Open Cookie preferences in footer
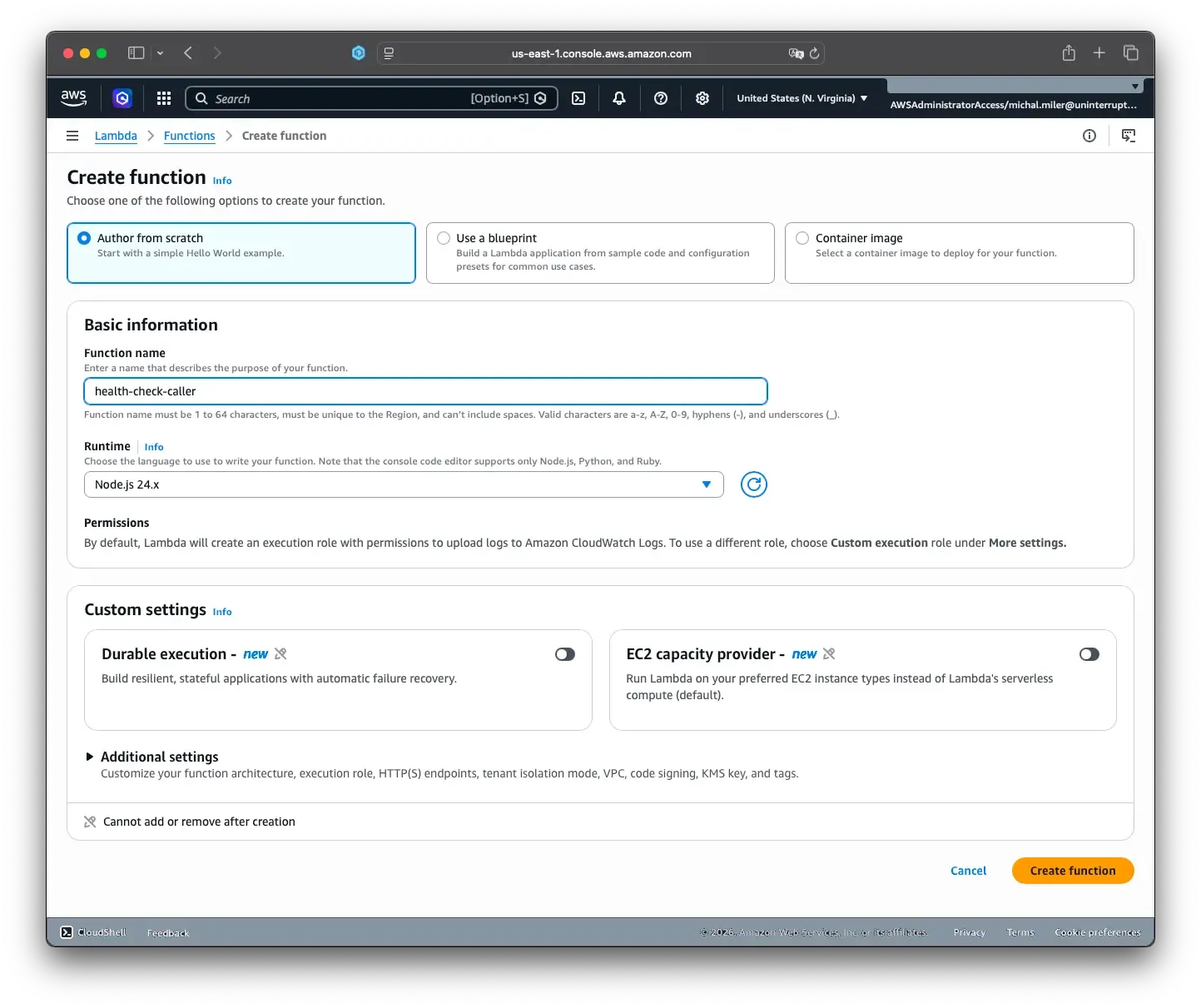This screenshot has width=1201, height=1008. click(1098, 932)
